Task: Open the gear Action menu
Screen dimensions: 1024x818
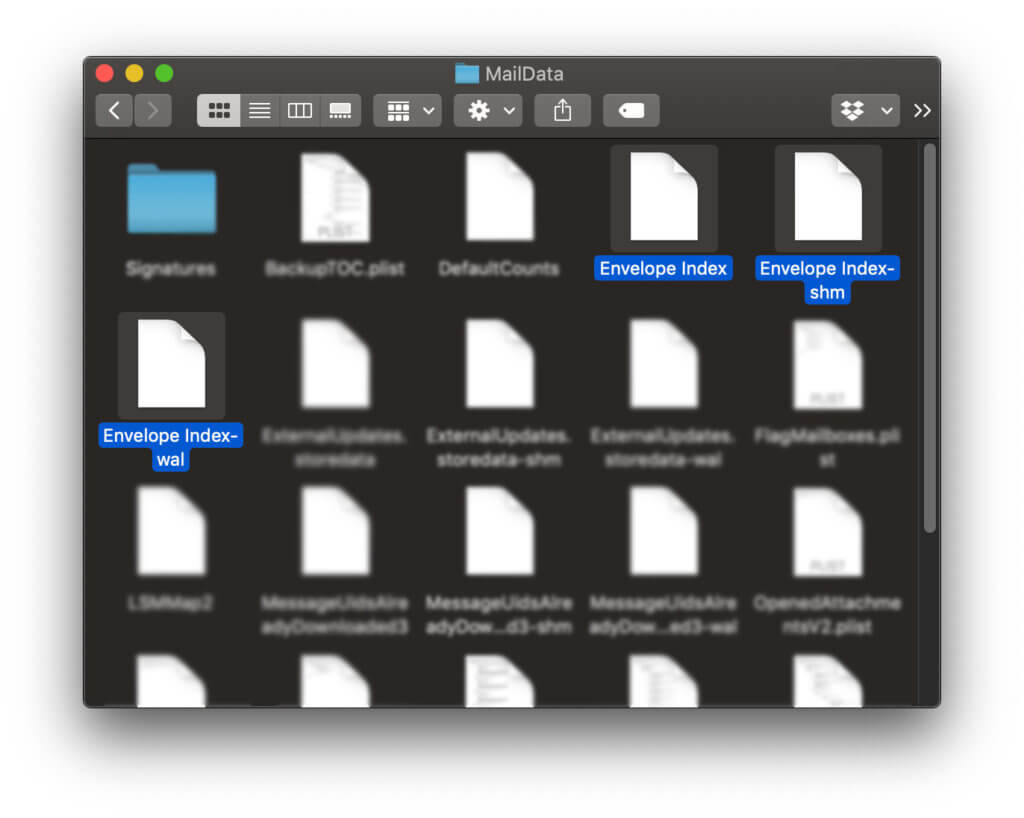Action: coord(488,110)
